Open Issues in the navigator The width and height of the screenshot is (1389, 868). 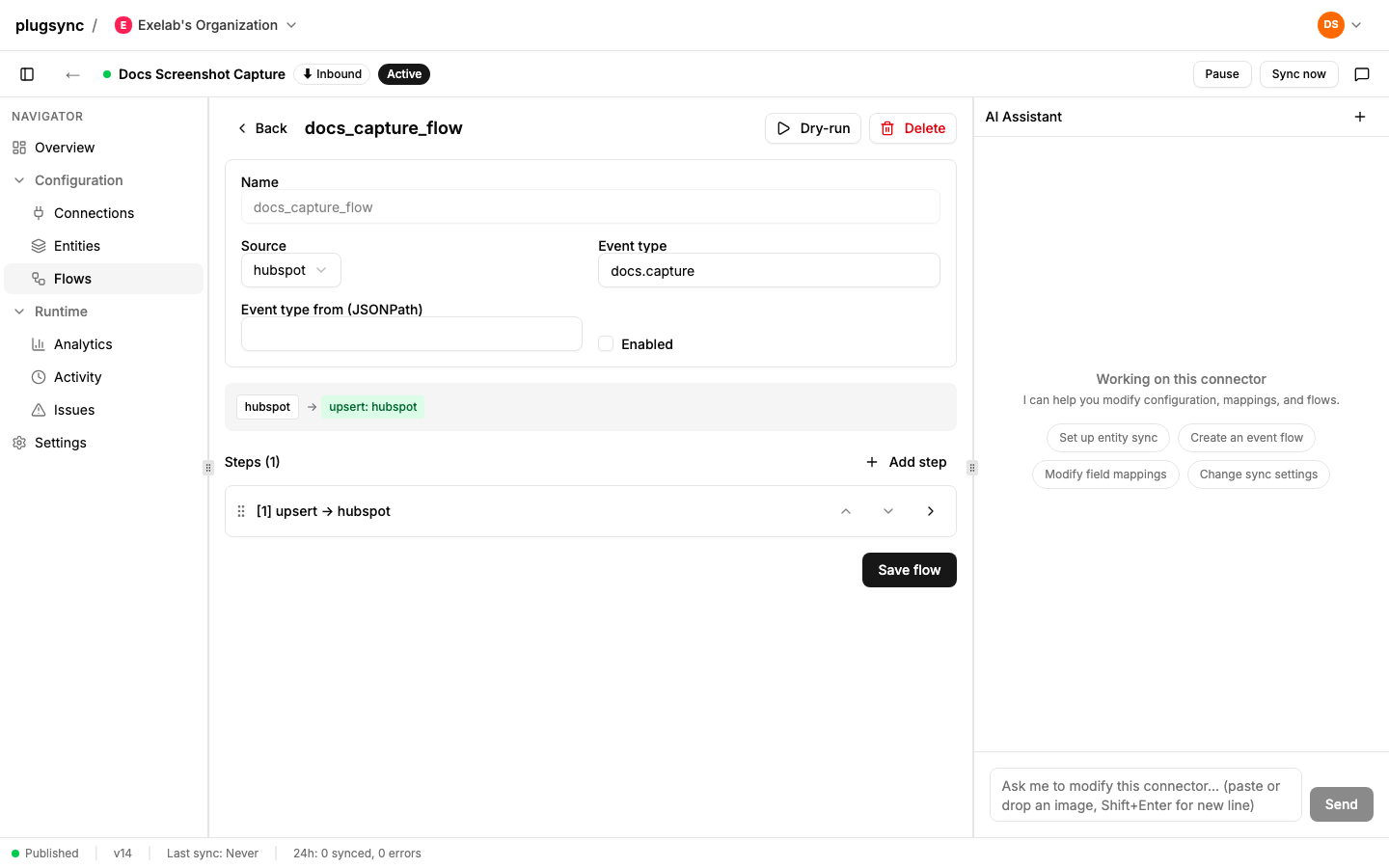[x=104, y=410]
